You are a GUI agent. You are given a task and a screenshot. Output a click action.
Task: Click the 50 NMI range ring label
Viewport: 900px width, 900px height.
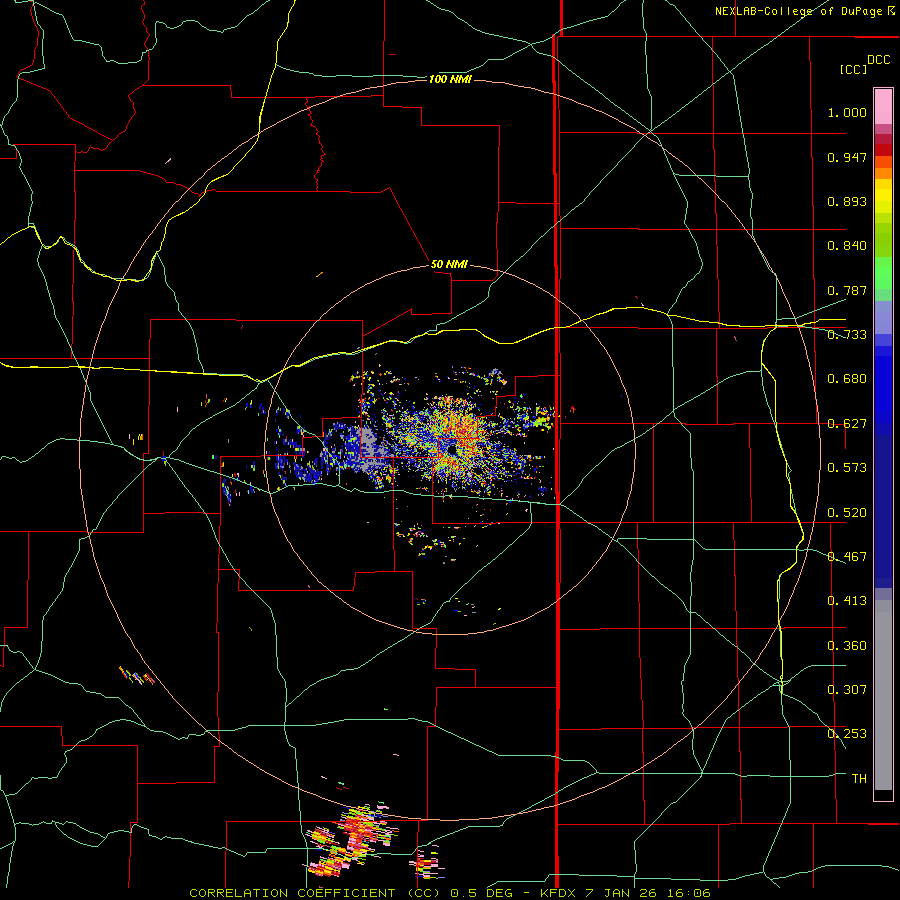click(449, 264)
